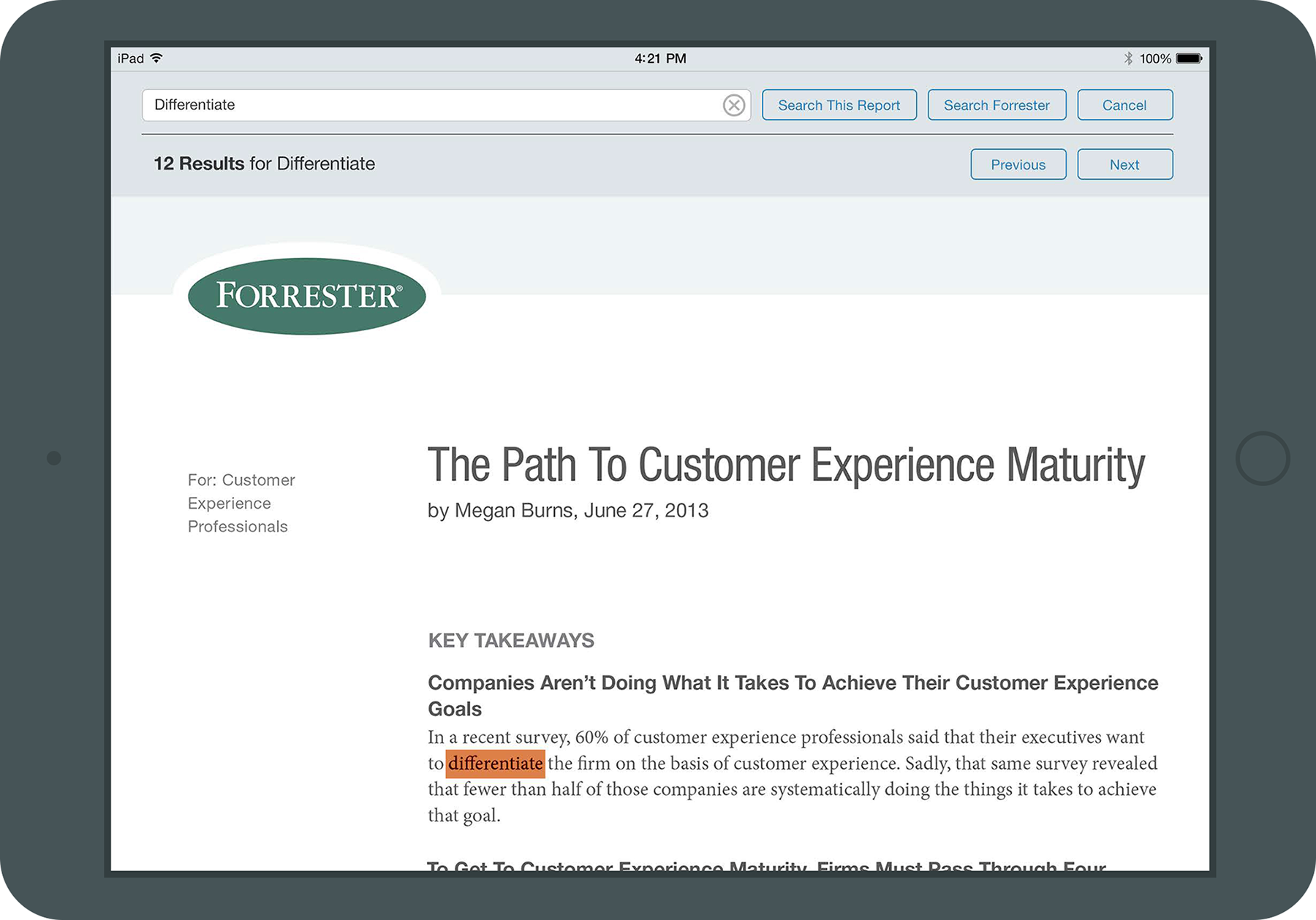Image resolution: width=1316 pixels, height=920 pixels.
Task: Click the Search This Report button
Action: [839, 105]
